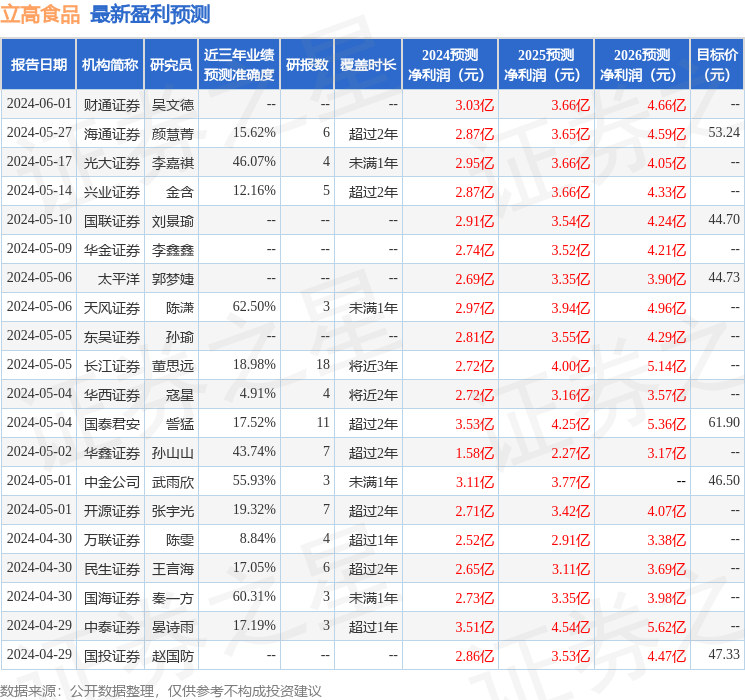Screen dimensions: 745x700
Task: Select the 研究员 column header
Action: coord(171,65)
